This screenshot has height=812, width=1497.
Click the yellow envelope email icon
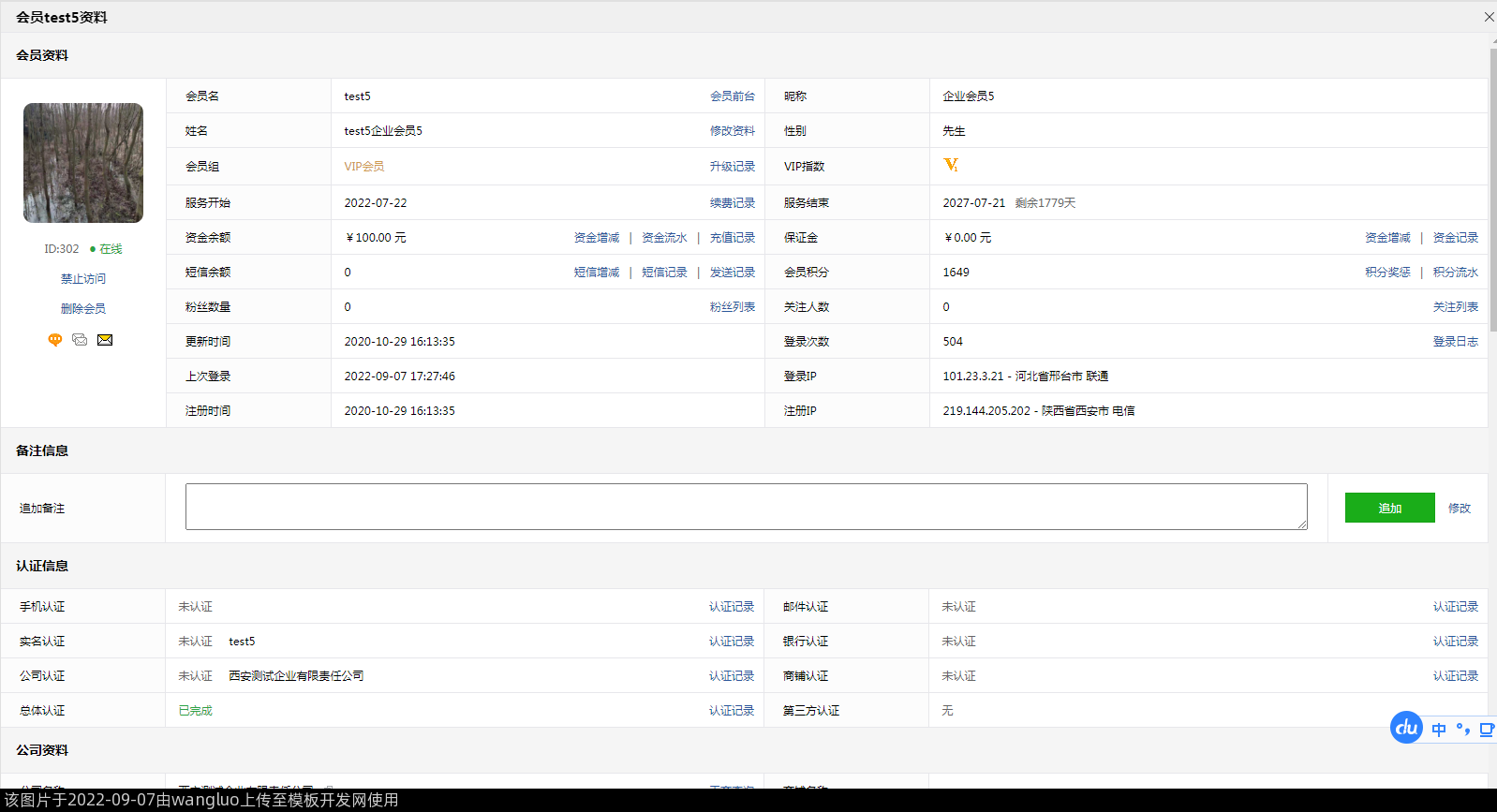point(105,340)
